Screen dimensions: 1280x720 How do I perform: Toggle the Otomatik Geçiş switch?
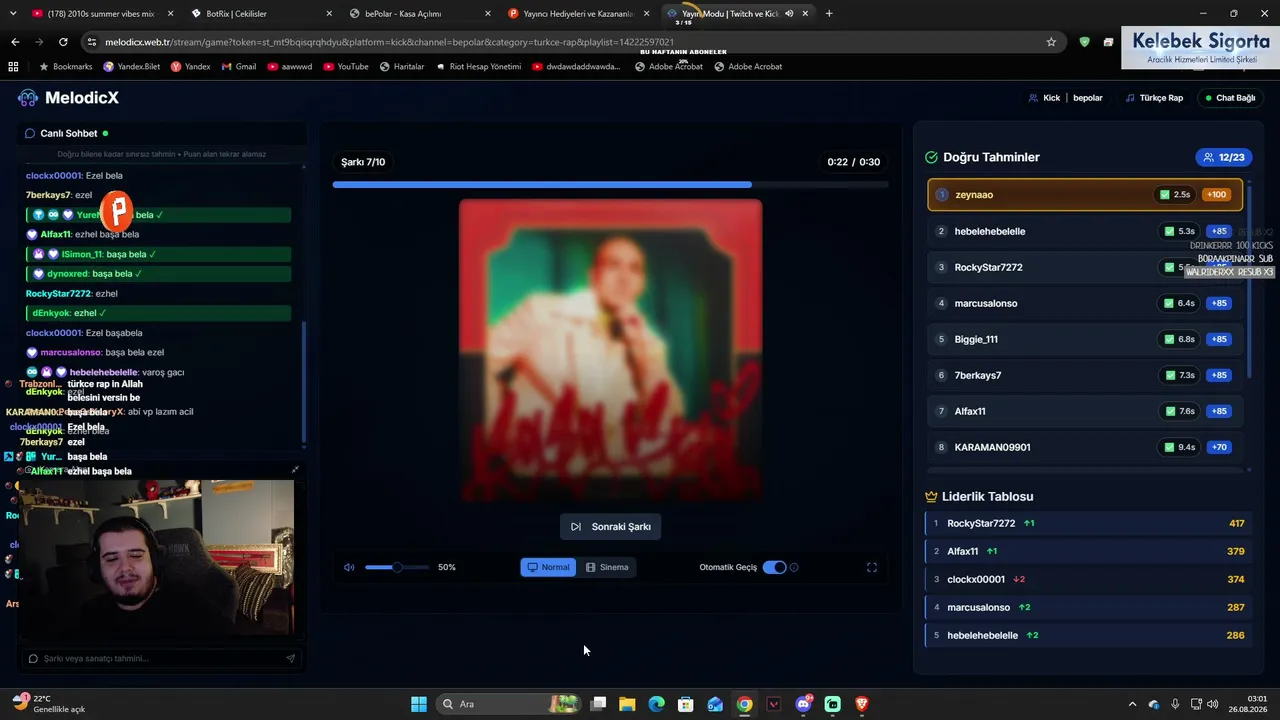(774, 567)
